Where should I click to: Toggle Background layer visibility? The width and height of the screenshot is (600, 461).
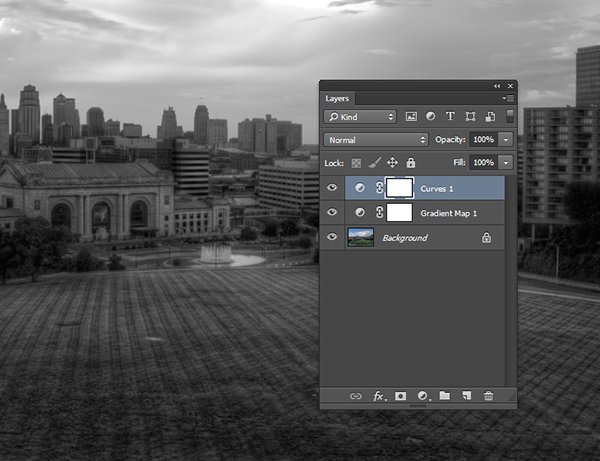(x=332, y=237)
